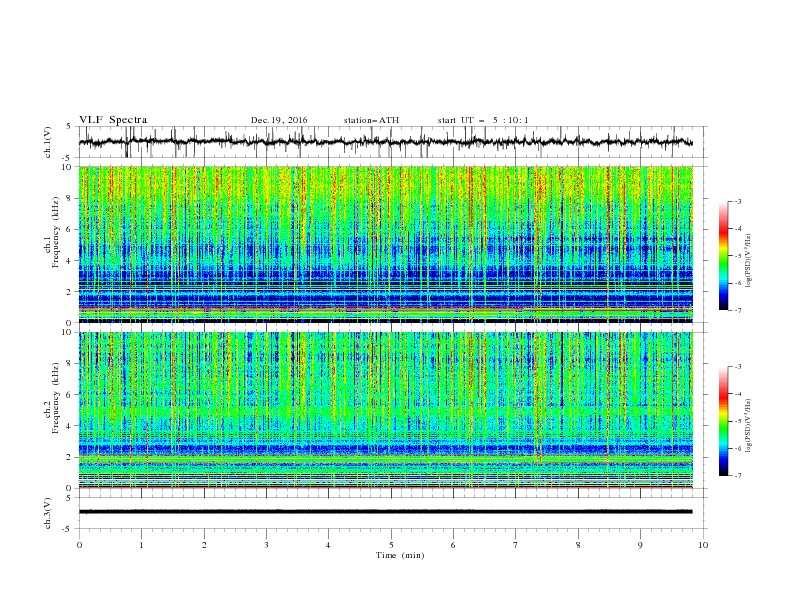Click the ch.1 spectrogram panel

[x=385, y=244]
